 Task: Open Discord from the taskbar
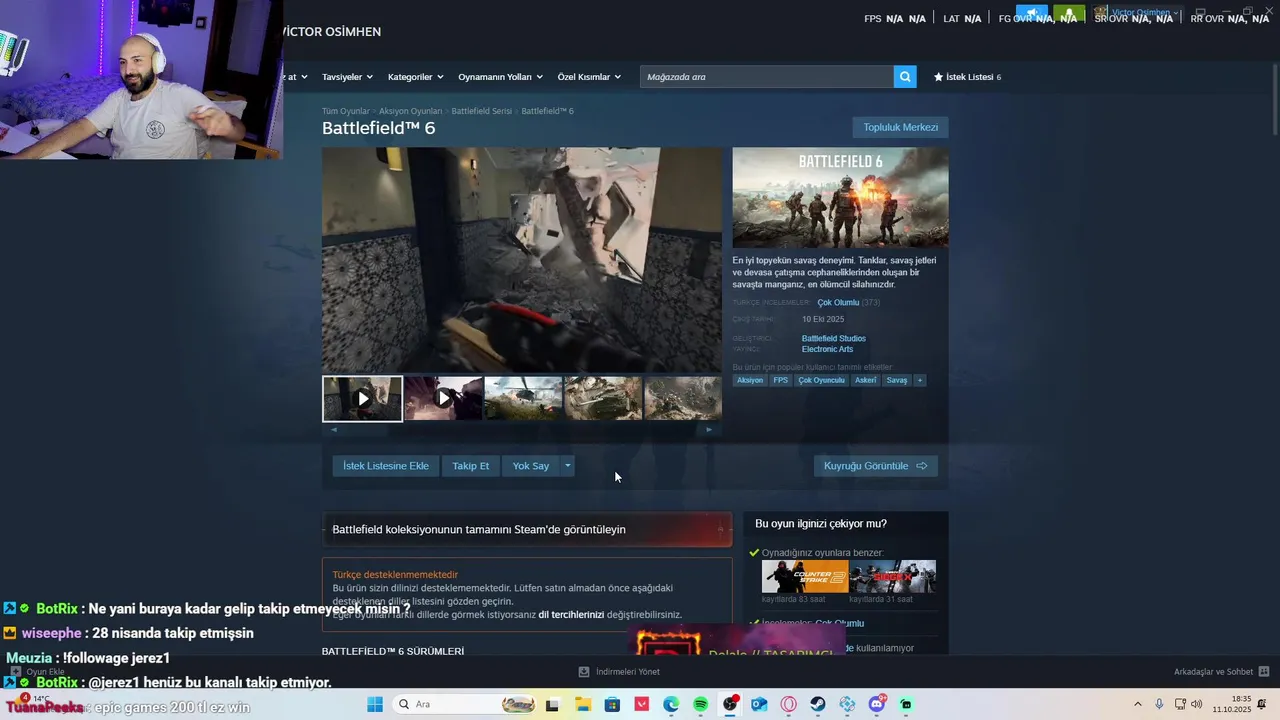(x=877, y=705)
